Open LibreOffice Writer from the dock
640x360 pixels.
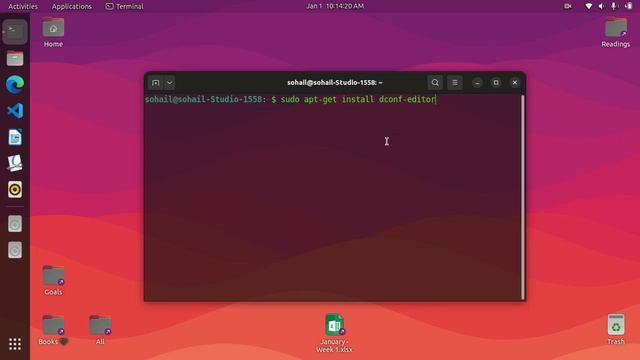[15, 137]
